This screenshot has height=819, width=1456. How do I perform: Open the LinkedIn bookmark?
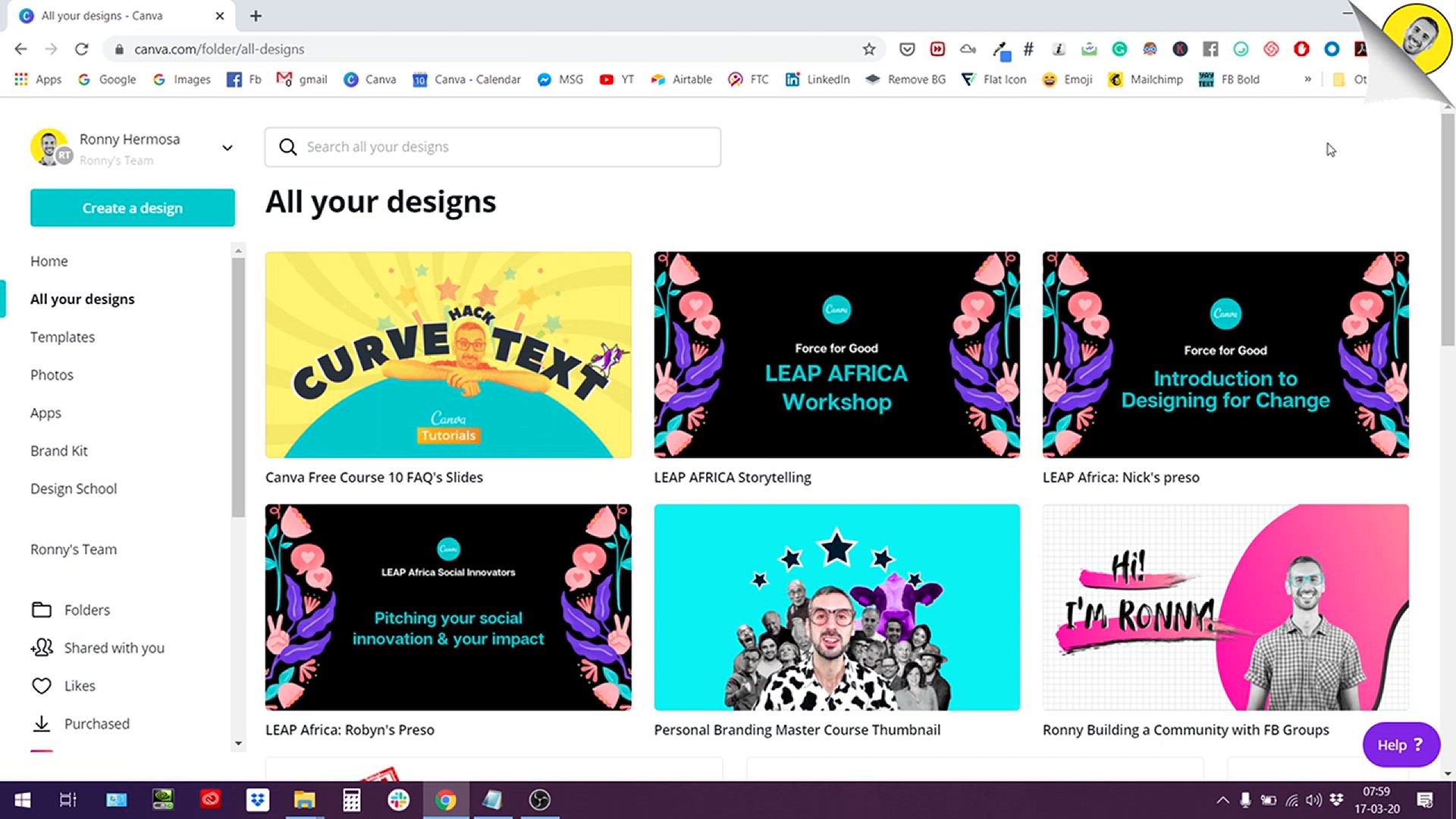click(x=817, y=80)
